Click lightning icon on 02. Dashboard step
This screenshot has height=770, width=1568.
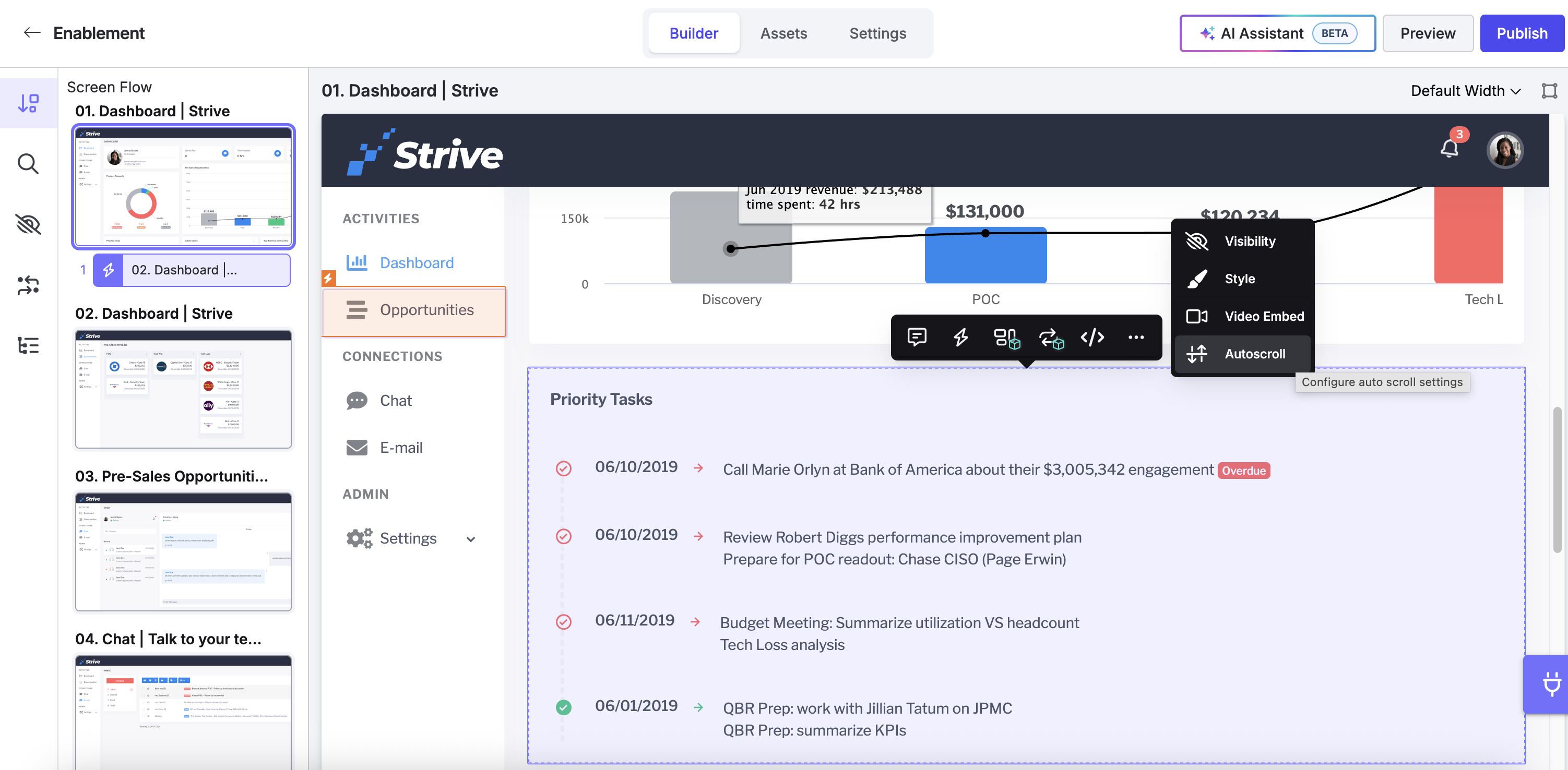point(109,270)
